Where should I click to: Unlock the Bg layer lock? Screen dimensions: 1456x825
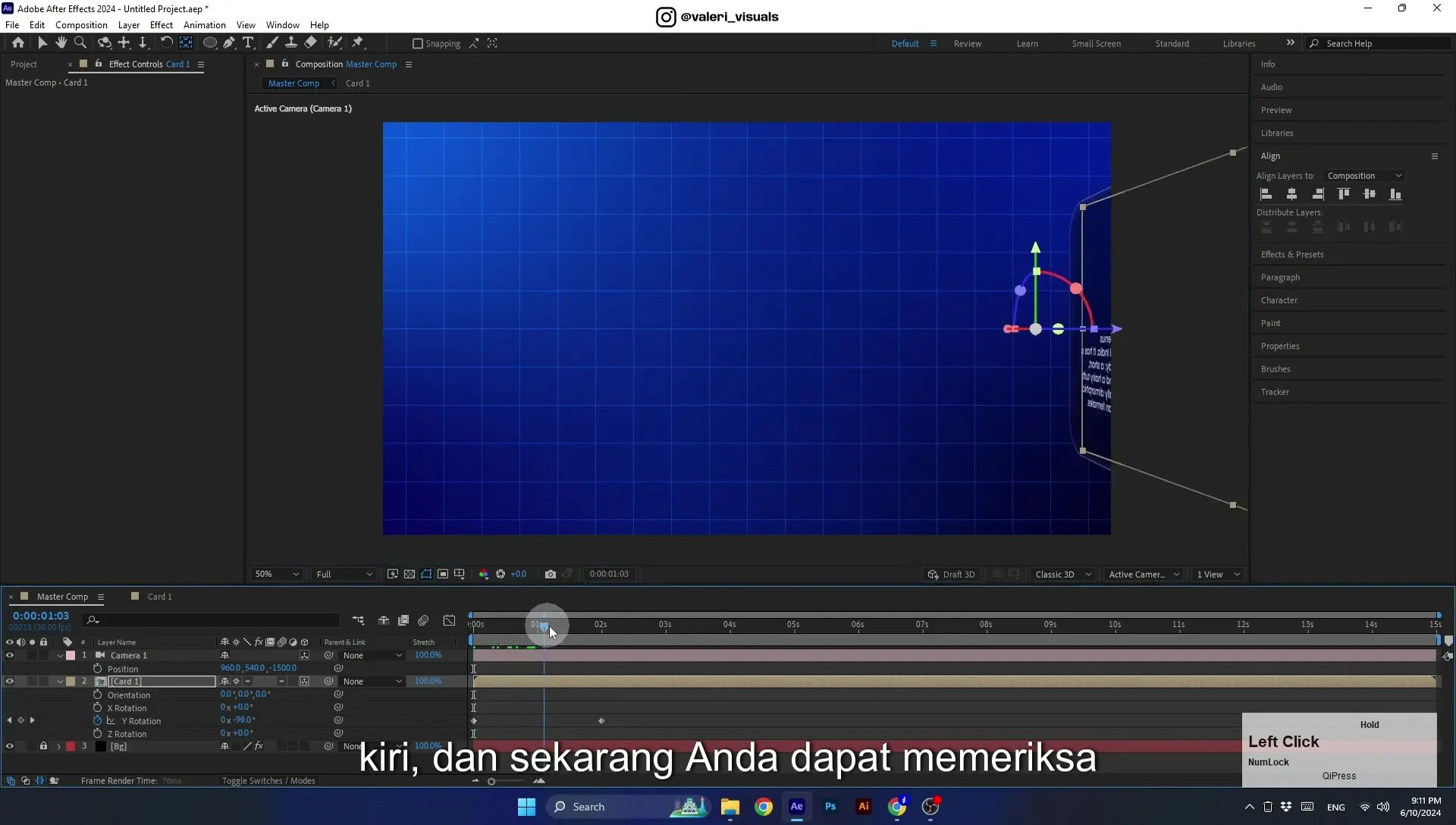43,746
